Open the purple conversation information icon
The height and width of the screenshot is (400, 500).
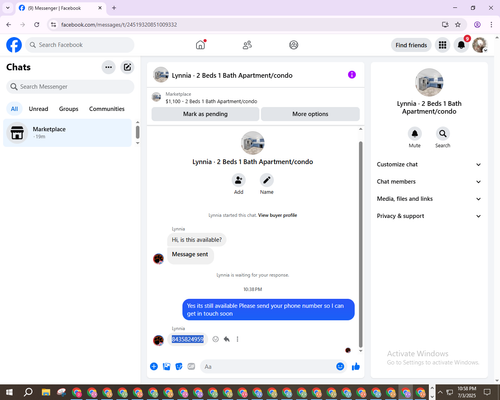click(x=352, y=75)
